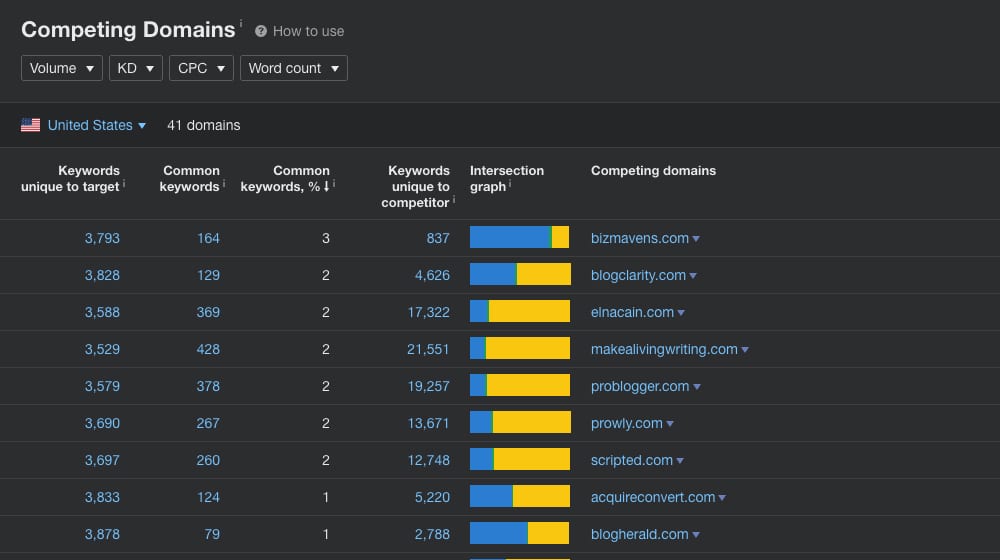Click the United States flag icon
Image resolution: width=1000 pixels, height=560 pixels.
(x=31, y=125)
